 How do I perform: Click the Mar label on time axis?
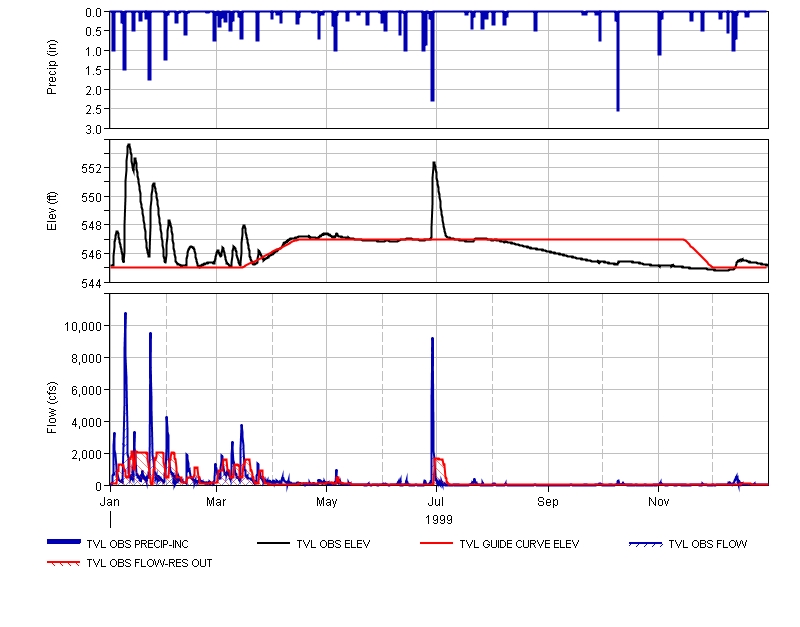point(216,501)
